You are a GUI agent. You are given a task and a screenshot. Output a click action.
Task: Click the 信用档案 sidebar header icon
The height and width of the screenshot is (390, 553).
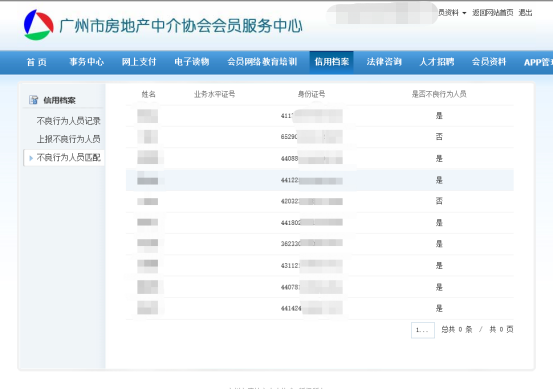[34, 100]
